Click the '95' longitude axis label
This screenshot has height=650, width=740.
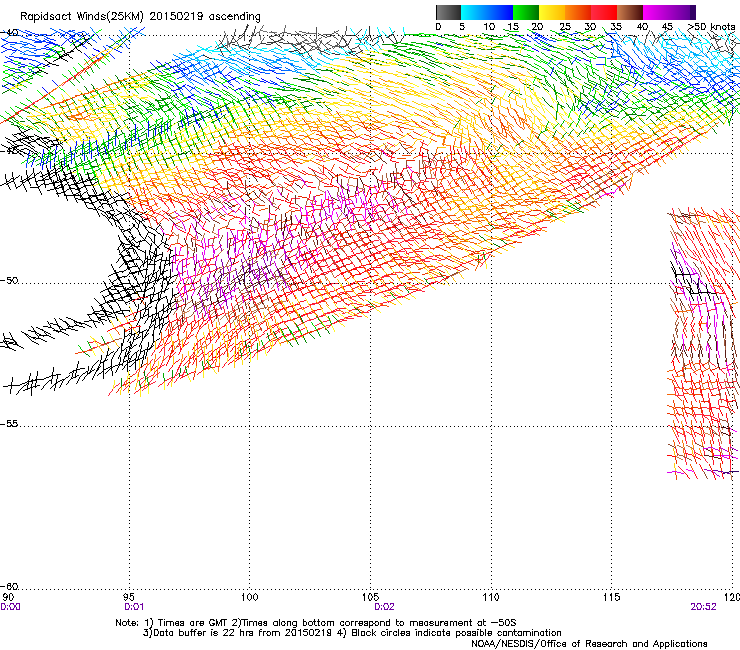pyautogui.click(x=129, y=598)
